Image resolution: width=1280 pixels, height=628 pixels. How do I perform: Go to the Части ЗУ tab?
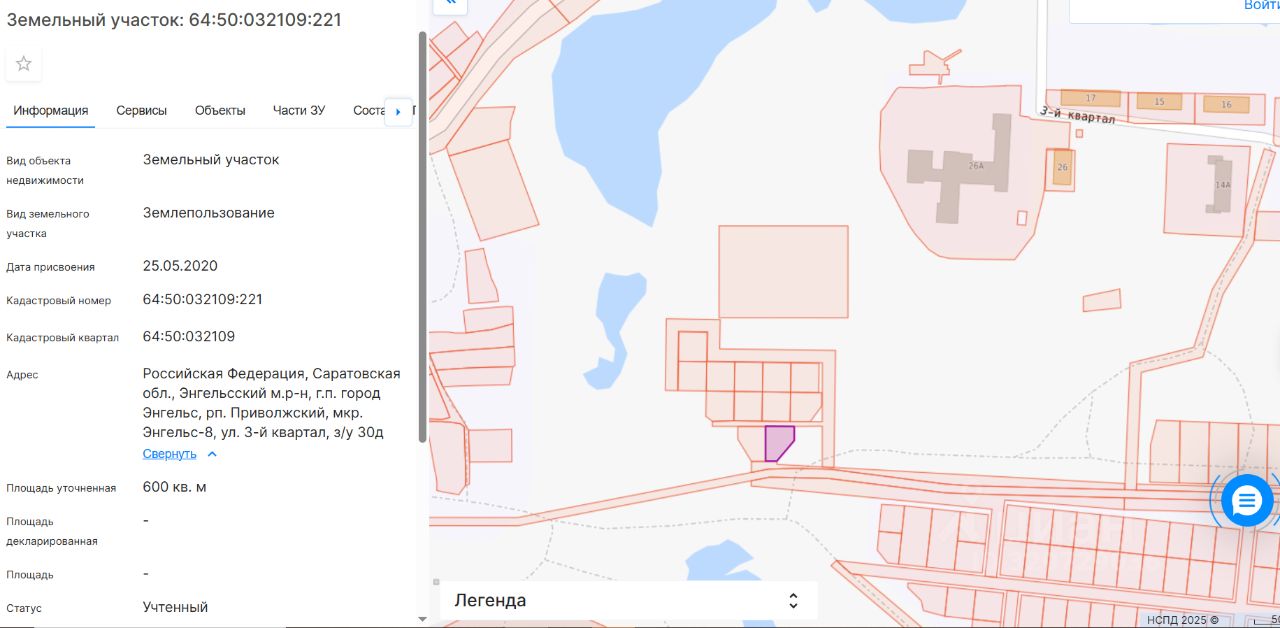pos(299,111)
